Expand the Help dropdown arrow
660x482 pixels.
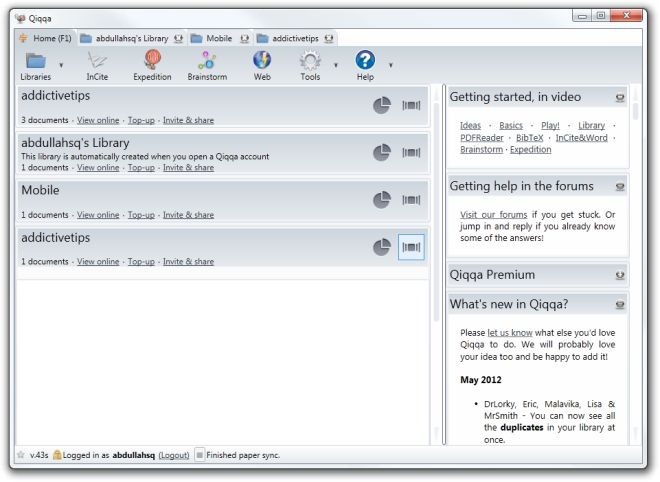click(391, 65)
